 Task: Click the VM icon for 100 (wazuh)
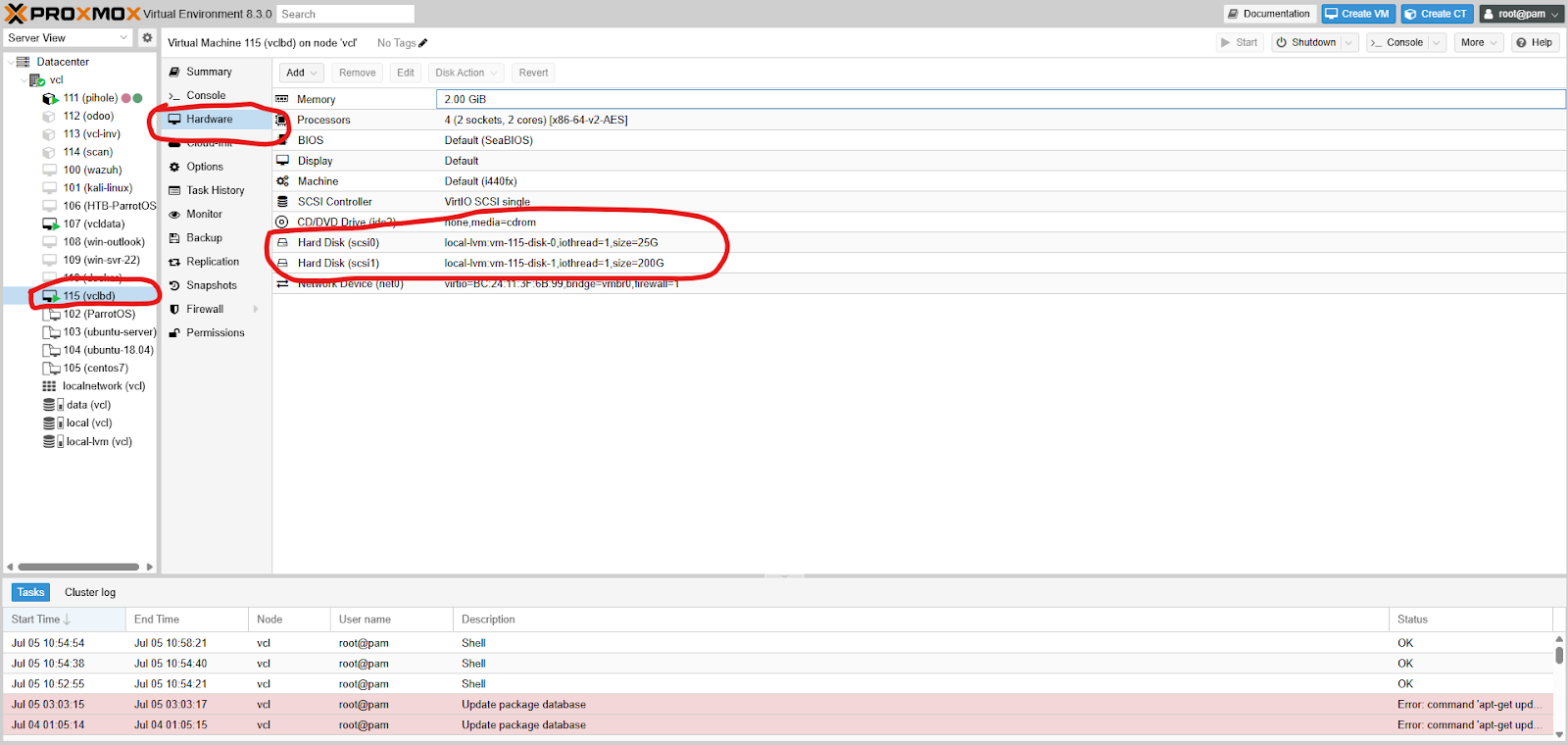click(x=49, y=170)
